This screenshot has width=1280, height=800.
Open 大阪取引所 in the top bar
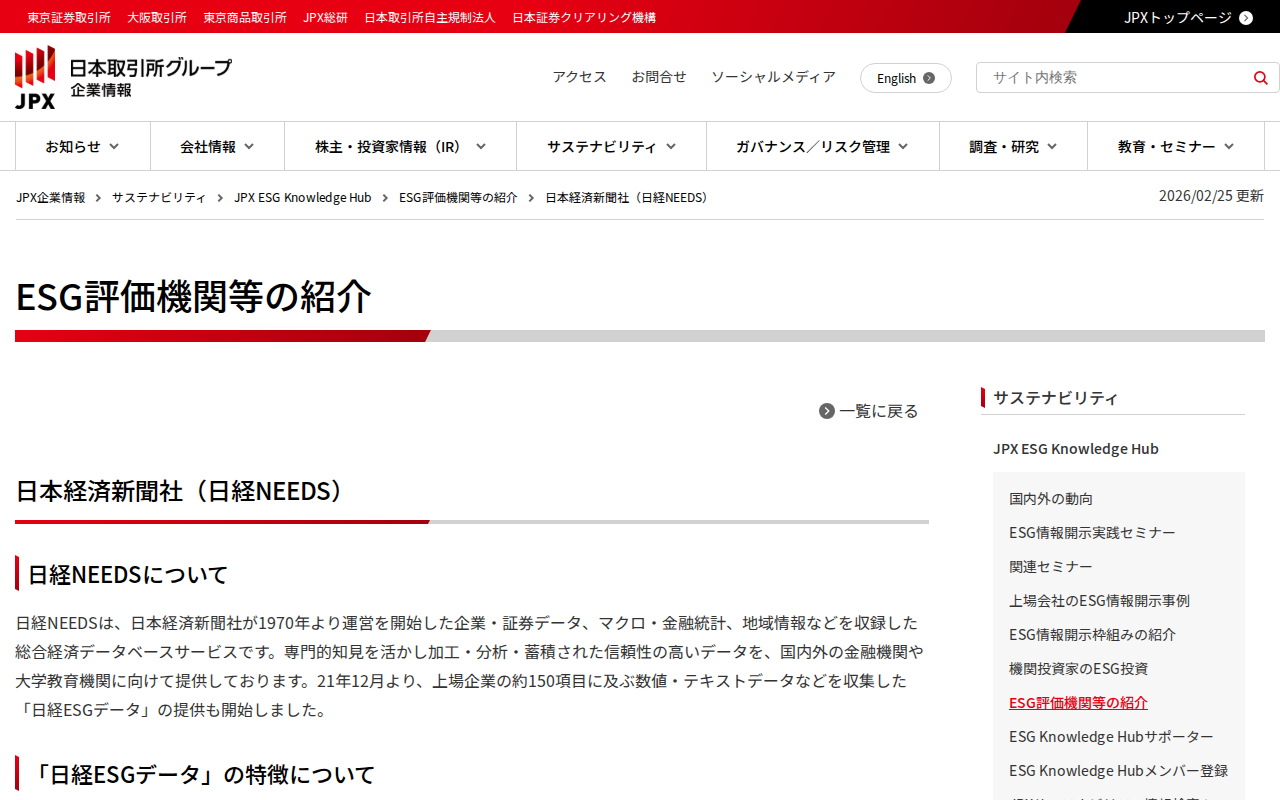[x=157, y=17]
